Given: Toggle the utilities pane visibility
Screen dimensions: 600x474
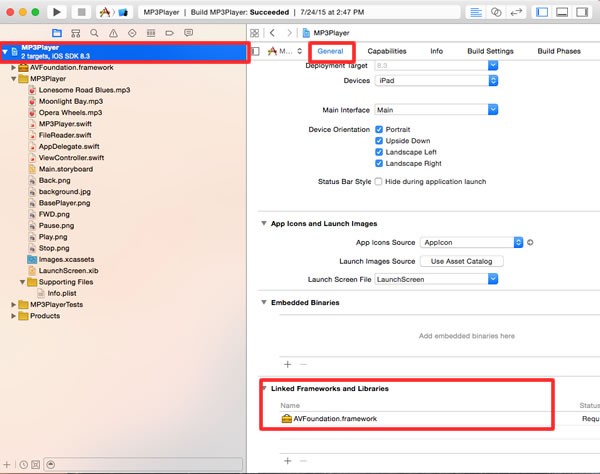Looking at the screenshot, I should point(582,12).
